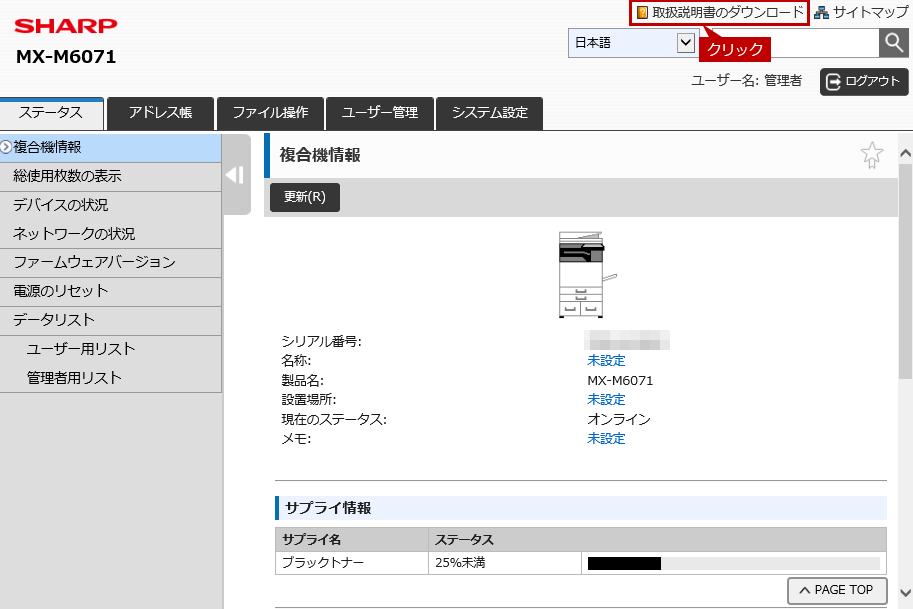
Task: Click the オンライン status value
Action: coord(619,419)
